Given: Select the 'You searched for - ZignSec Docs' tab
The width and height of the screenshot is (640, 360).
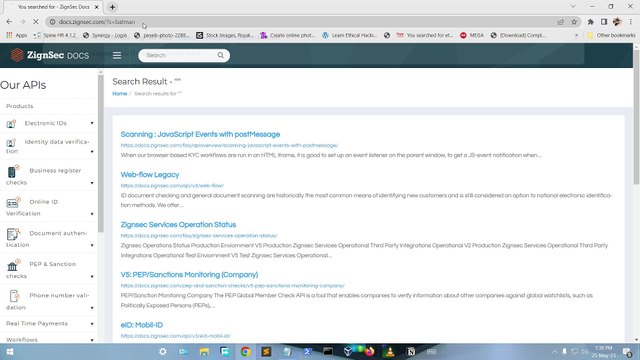Looking at the screenshot, I should [53, 7].
